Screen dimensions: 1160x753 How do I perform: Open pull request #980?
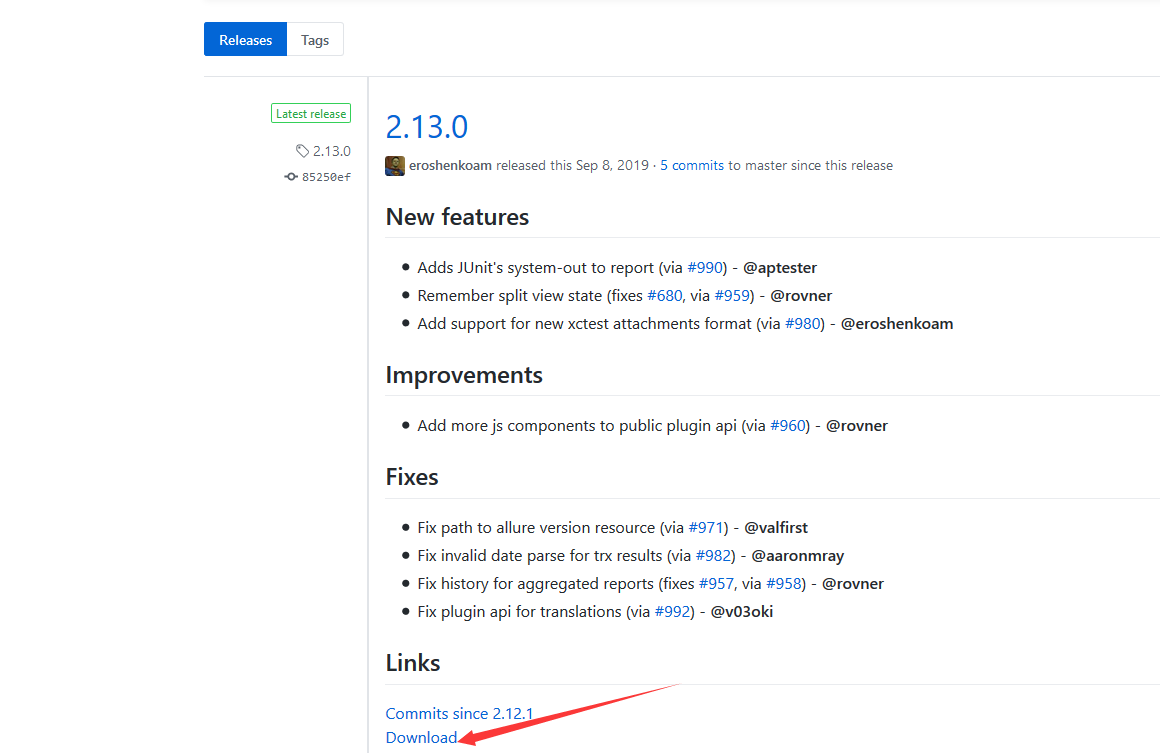[803, 324]
